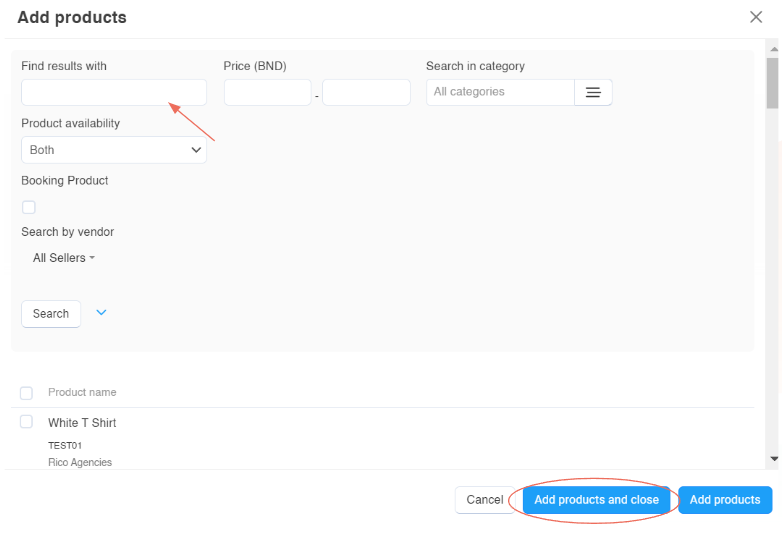The width and height of the screenshot is (782, 535).
Task: Focus the All categories search field
Action: tap(500, 92)
